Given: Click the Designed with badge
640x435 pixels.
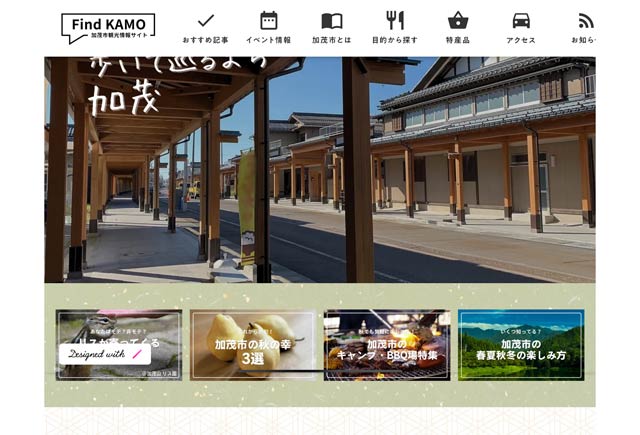Looking at the screenshot, I should pos(105,354).
